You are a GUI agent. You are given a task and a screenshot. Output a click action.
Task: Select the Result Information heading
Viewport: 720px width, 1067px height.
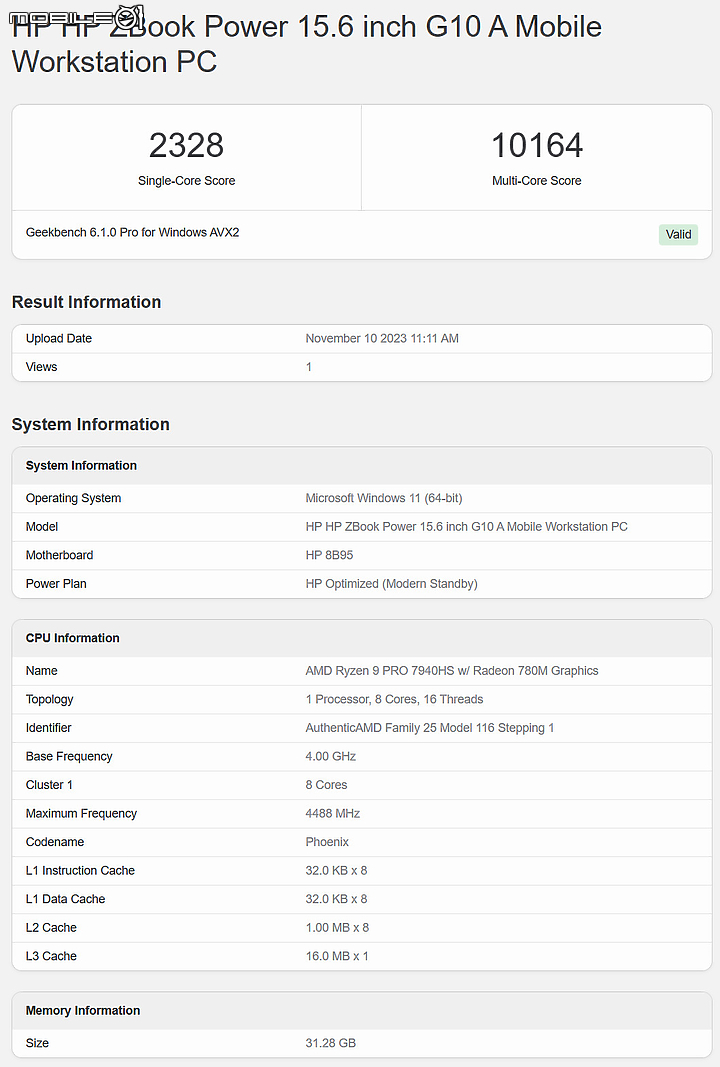(x=86, y=302)
